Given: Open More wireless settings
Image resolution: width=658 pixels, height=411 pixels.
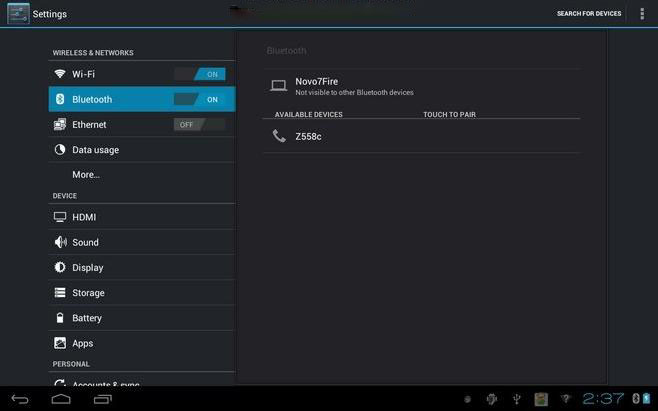Looking at the screenshot, I should tap(142, 175).
